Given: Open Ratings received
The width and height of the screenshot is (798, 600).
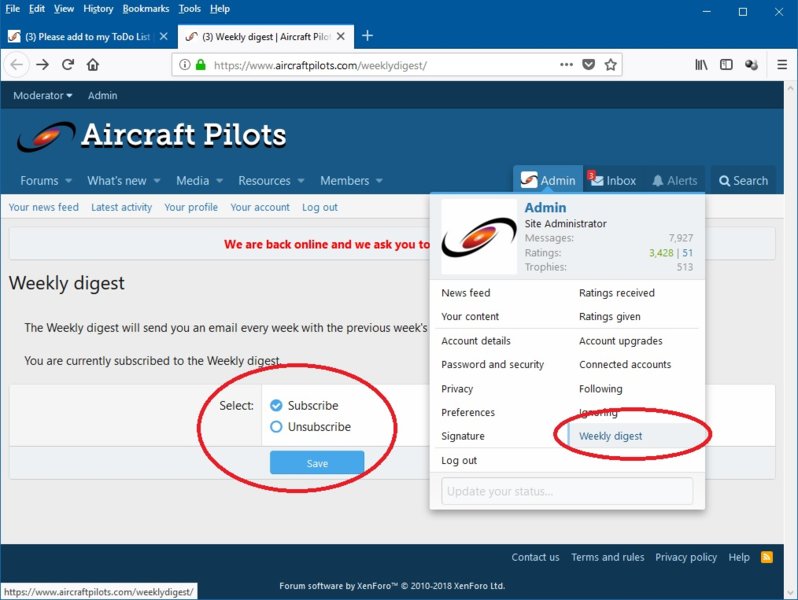Looking at the screenshot, I should [616, 293].
